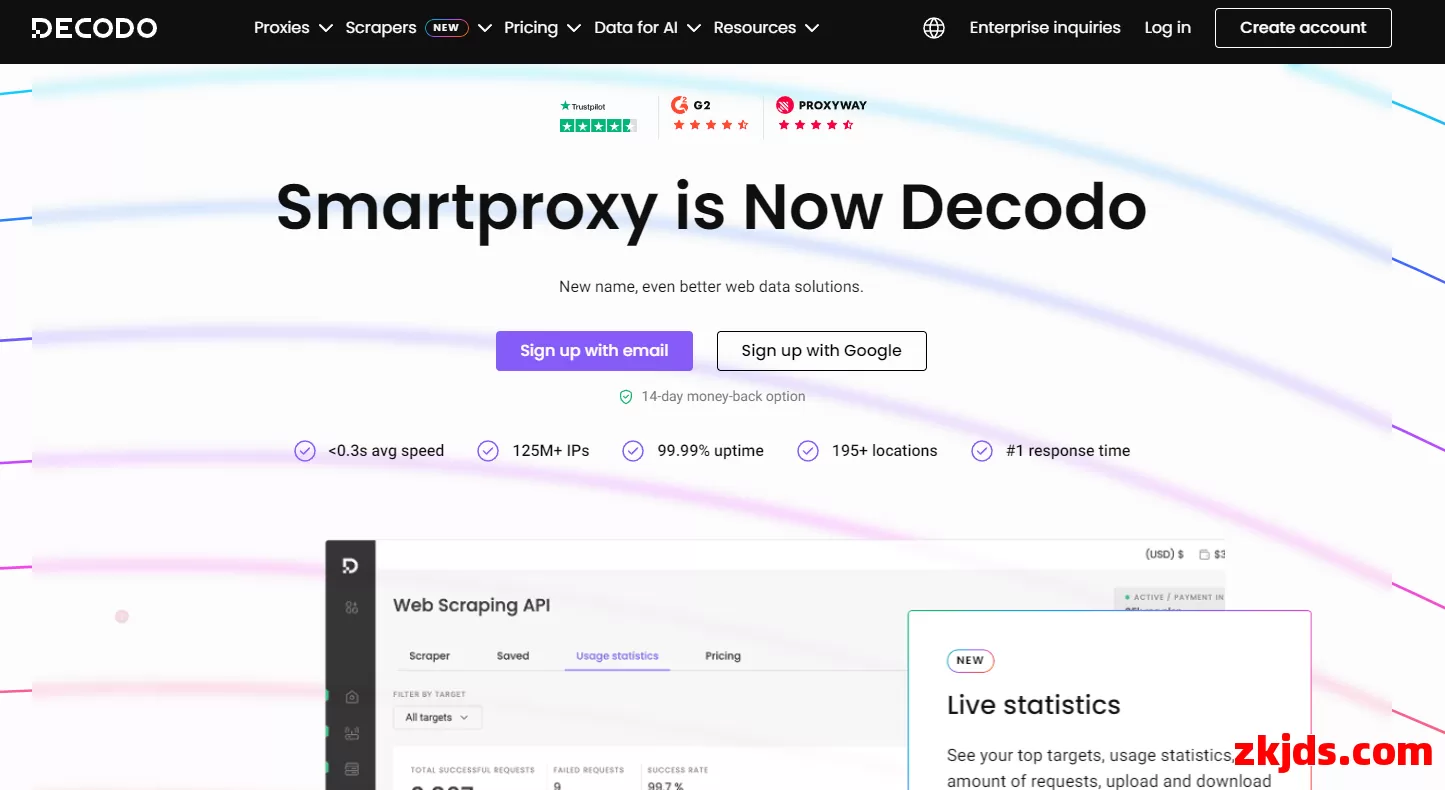Select the Usage statistics tab
The image size is (1445, 790).
[x=617, y=656]
